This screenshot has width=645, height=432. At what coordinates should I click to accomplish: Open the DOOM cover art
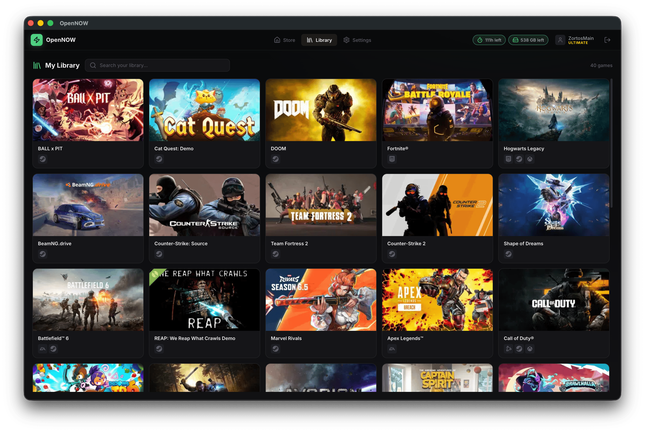click(x=321, y=110)
